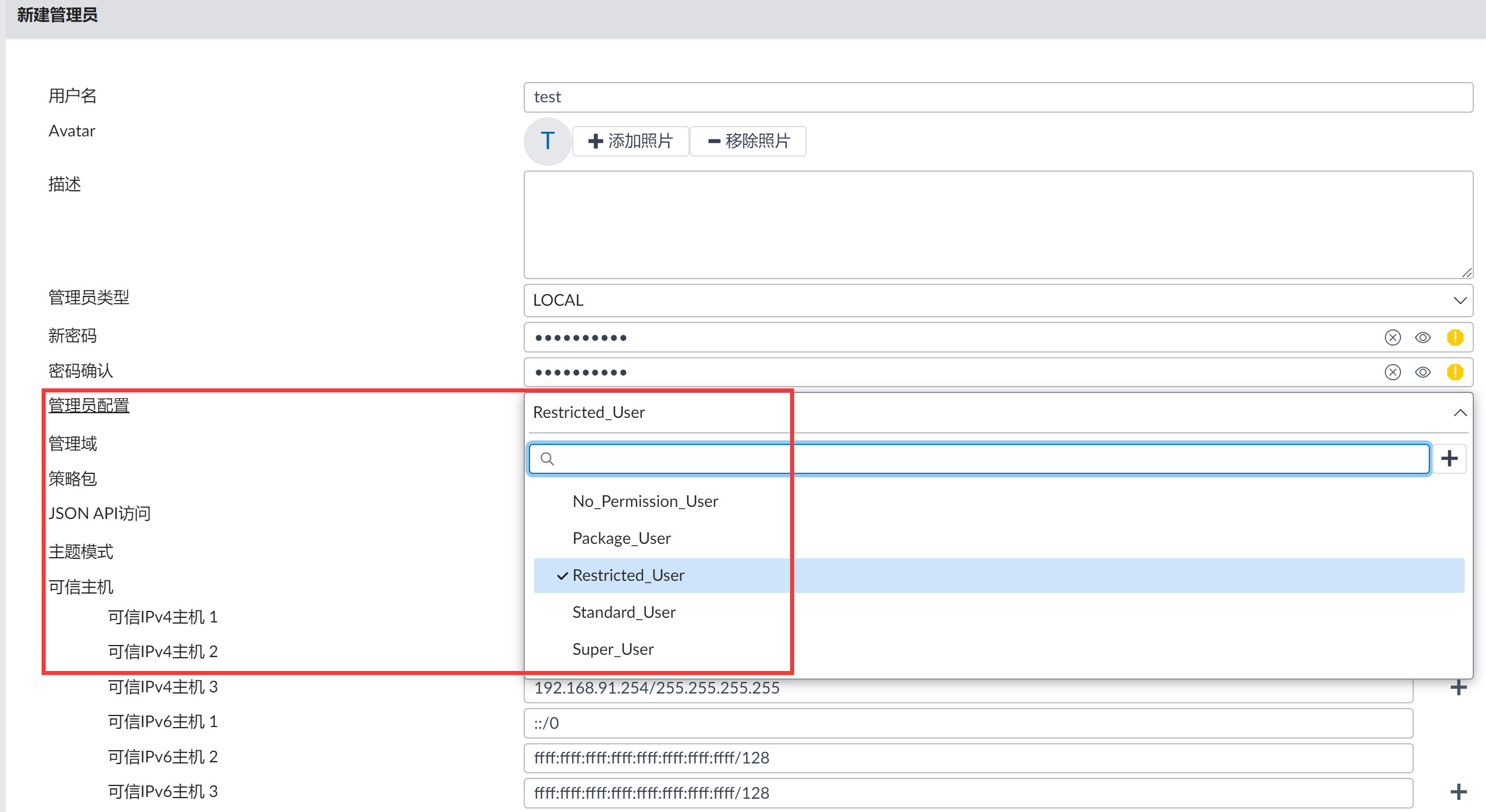The height and width of the screenshot is (812, 1486).
Task: Click into the 描述 description textarea
Action: pyautogui.click(x=998, y=224)
